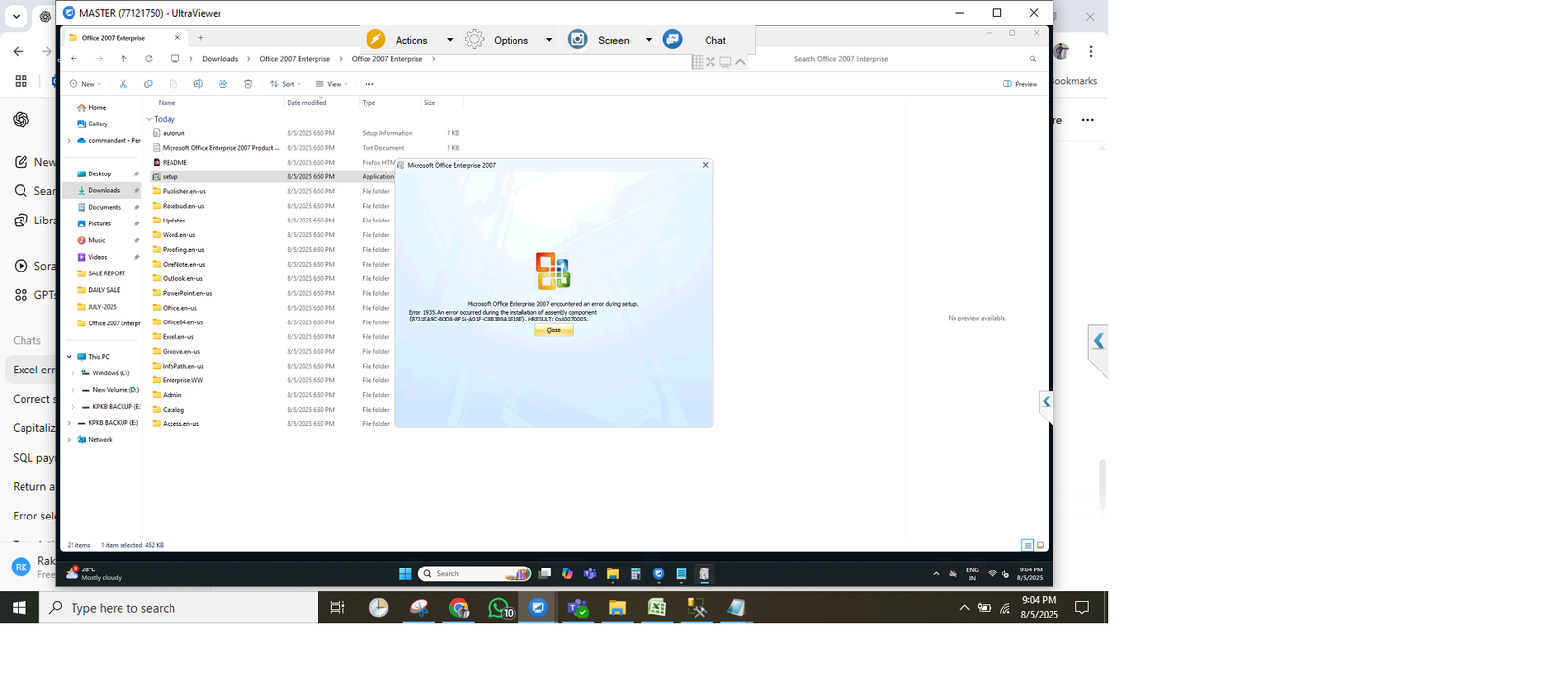Click the Excel icon on Windows taskbar

[657, 608]
